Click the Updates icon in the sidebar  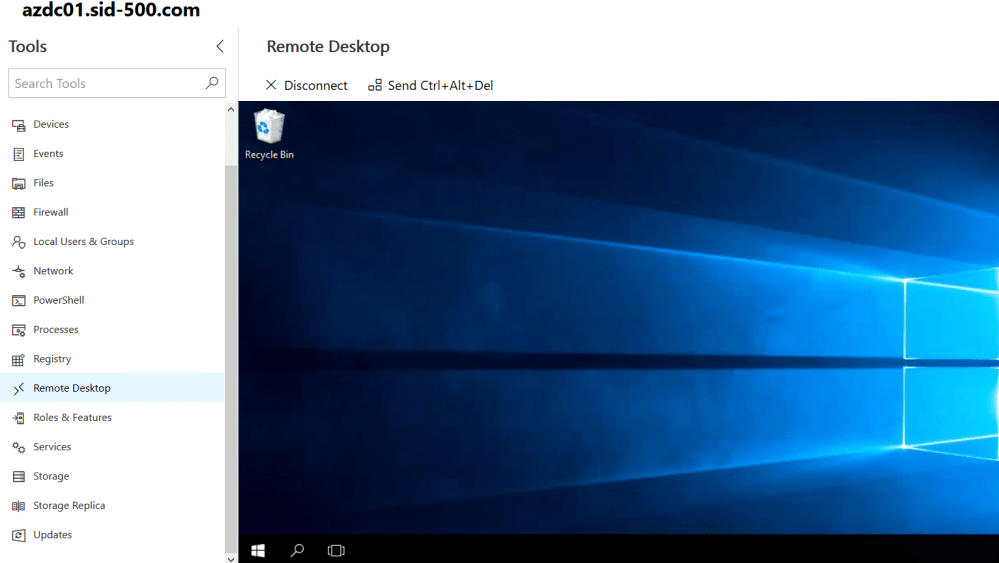pos(18,535)
